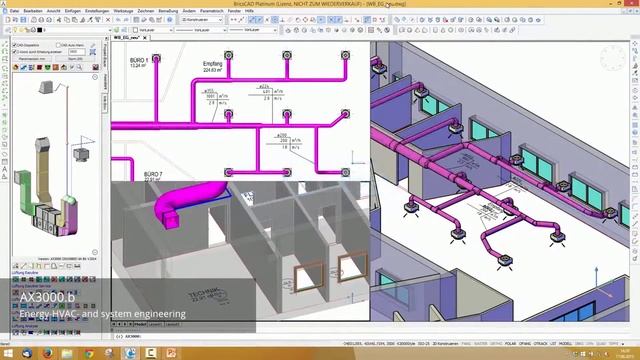Screen dimensions: 640x360
Task: Toggle the CAD Auto-Hatch checkbox
Action: (x=58, y=45)
